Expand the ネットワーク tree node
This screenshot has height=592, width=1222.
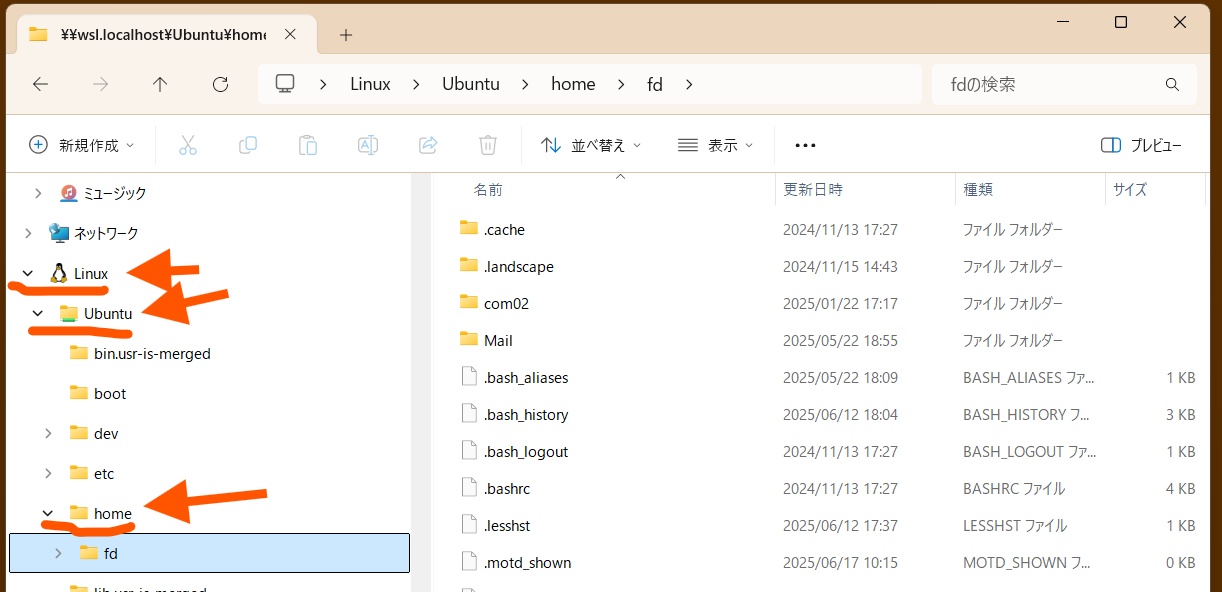28,233
